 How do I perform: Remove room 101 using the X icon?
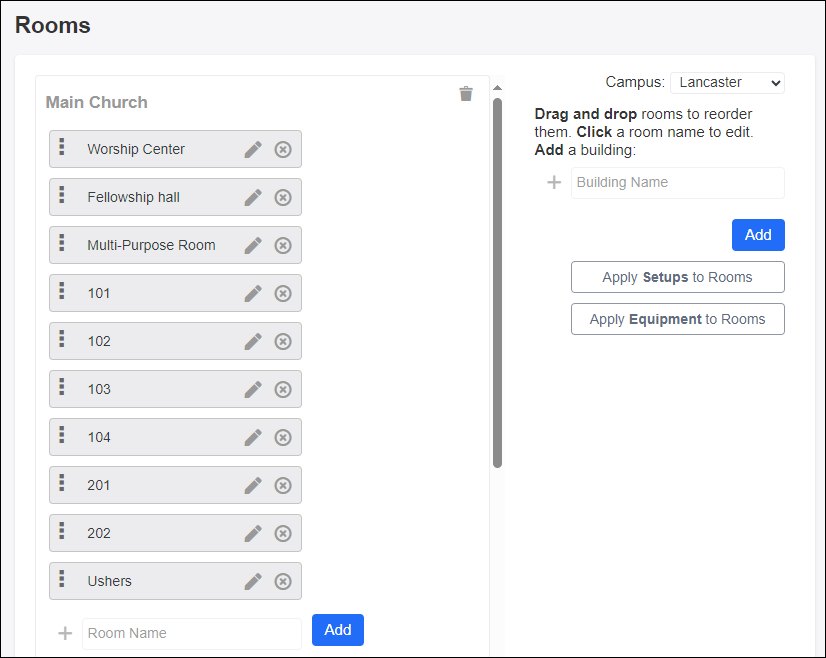coord(283,293)
